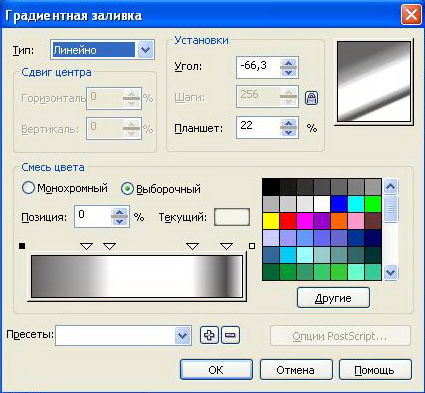Pick the cyan swatch in palette
The image size is (425, 393).
tap(356, 204)
